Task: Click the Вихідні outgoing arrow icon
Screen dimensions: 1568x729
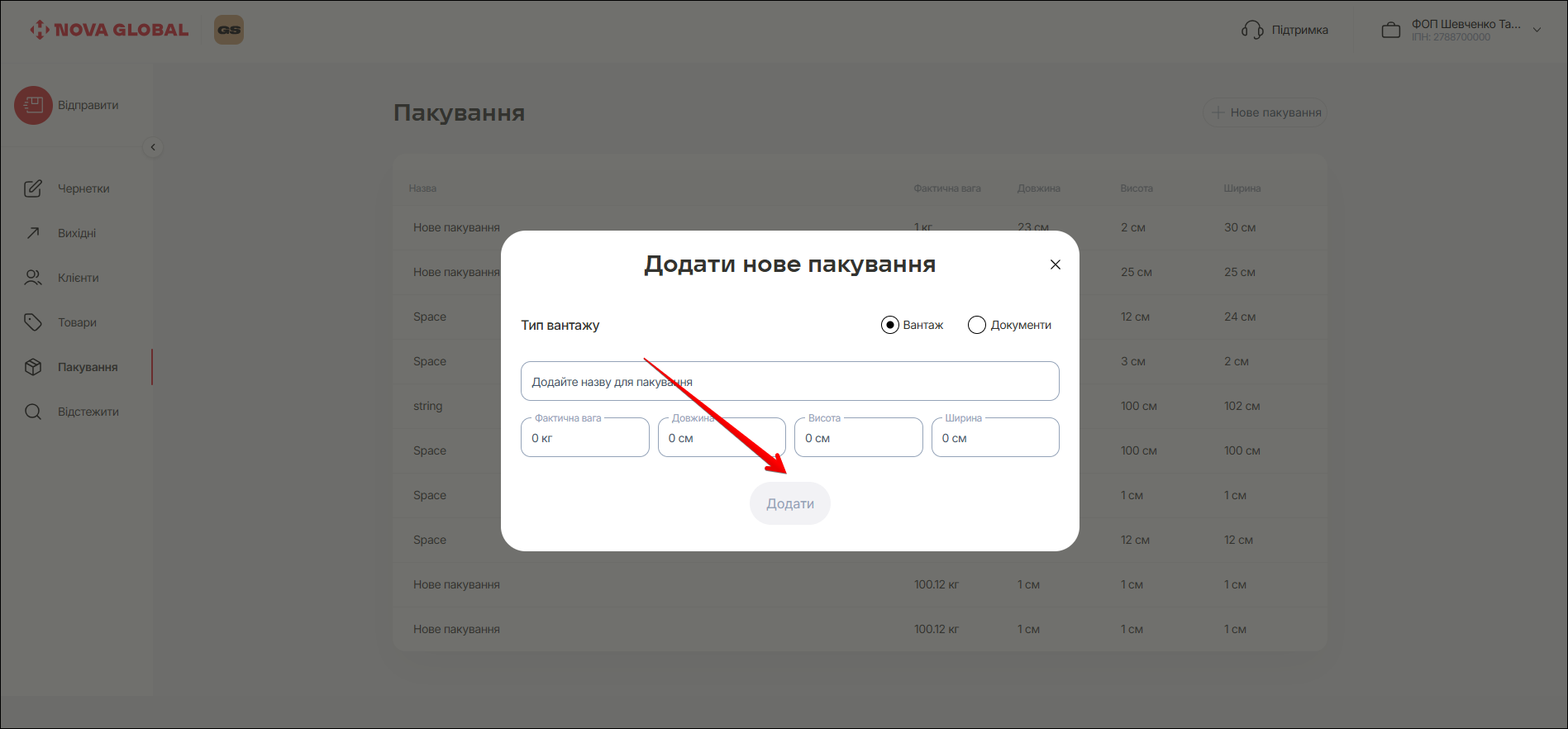Action: pyautogui.click(x=33, y=233)
